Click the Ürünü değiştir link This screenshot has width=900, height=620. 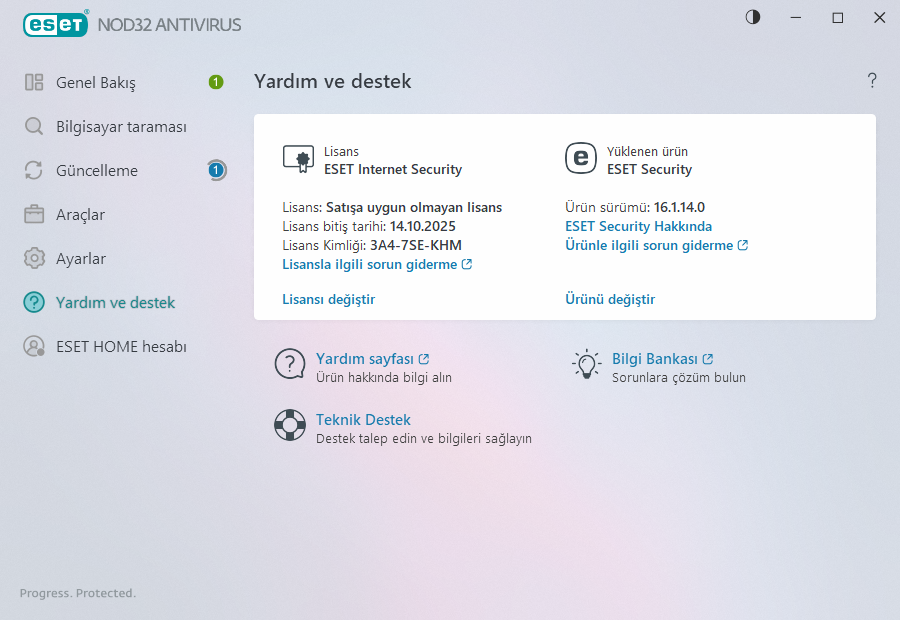pos(610,299)
